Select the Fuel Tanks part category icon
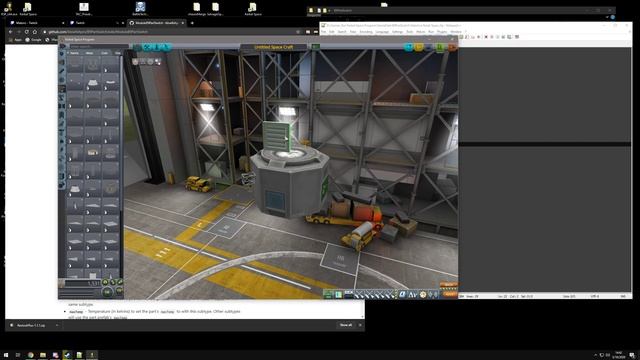The image size is (640, 360). coord(62,62)
